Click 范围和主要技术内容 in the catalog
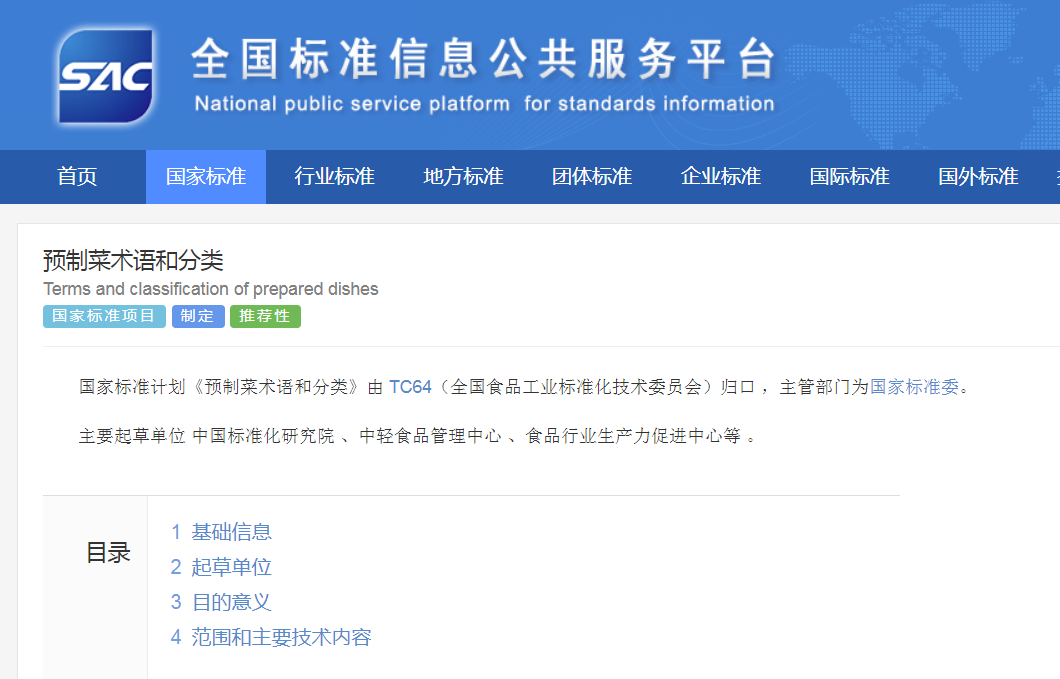Screen dimensions: 1060x679 (x=280, y=636)
